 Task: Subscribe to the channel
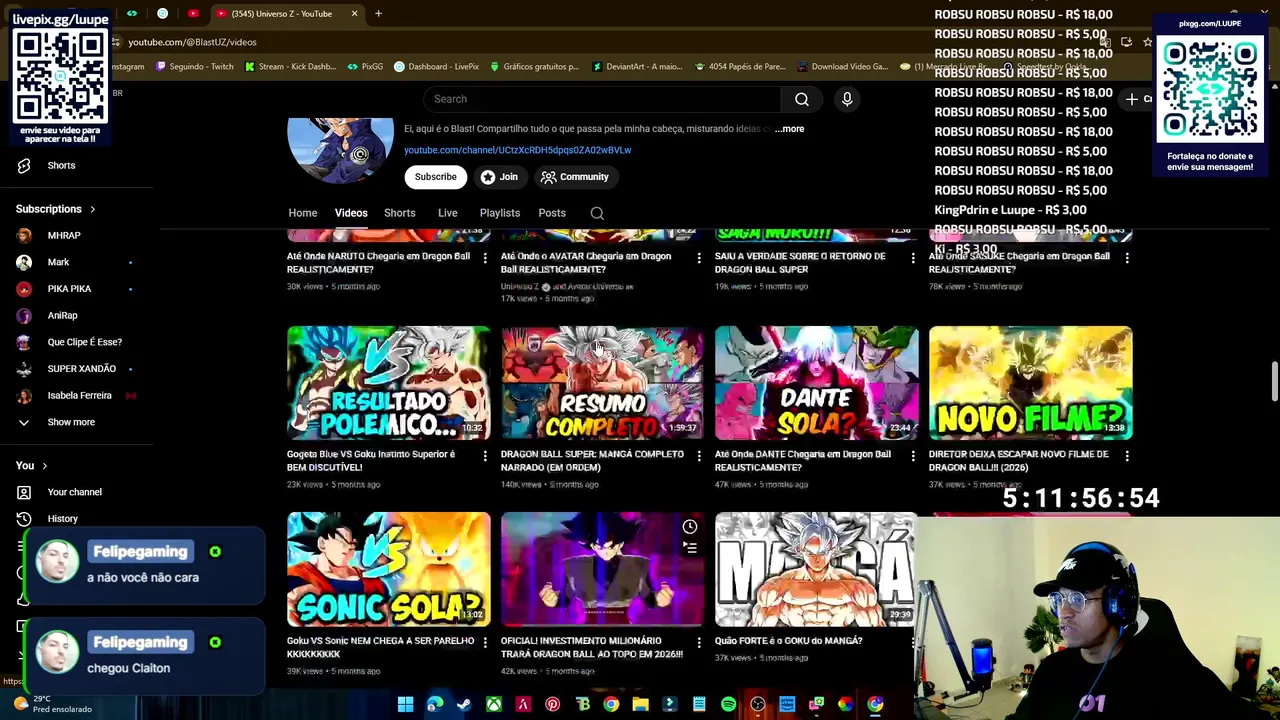click(436, 177)
